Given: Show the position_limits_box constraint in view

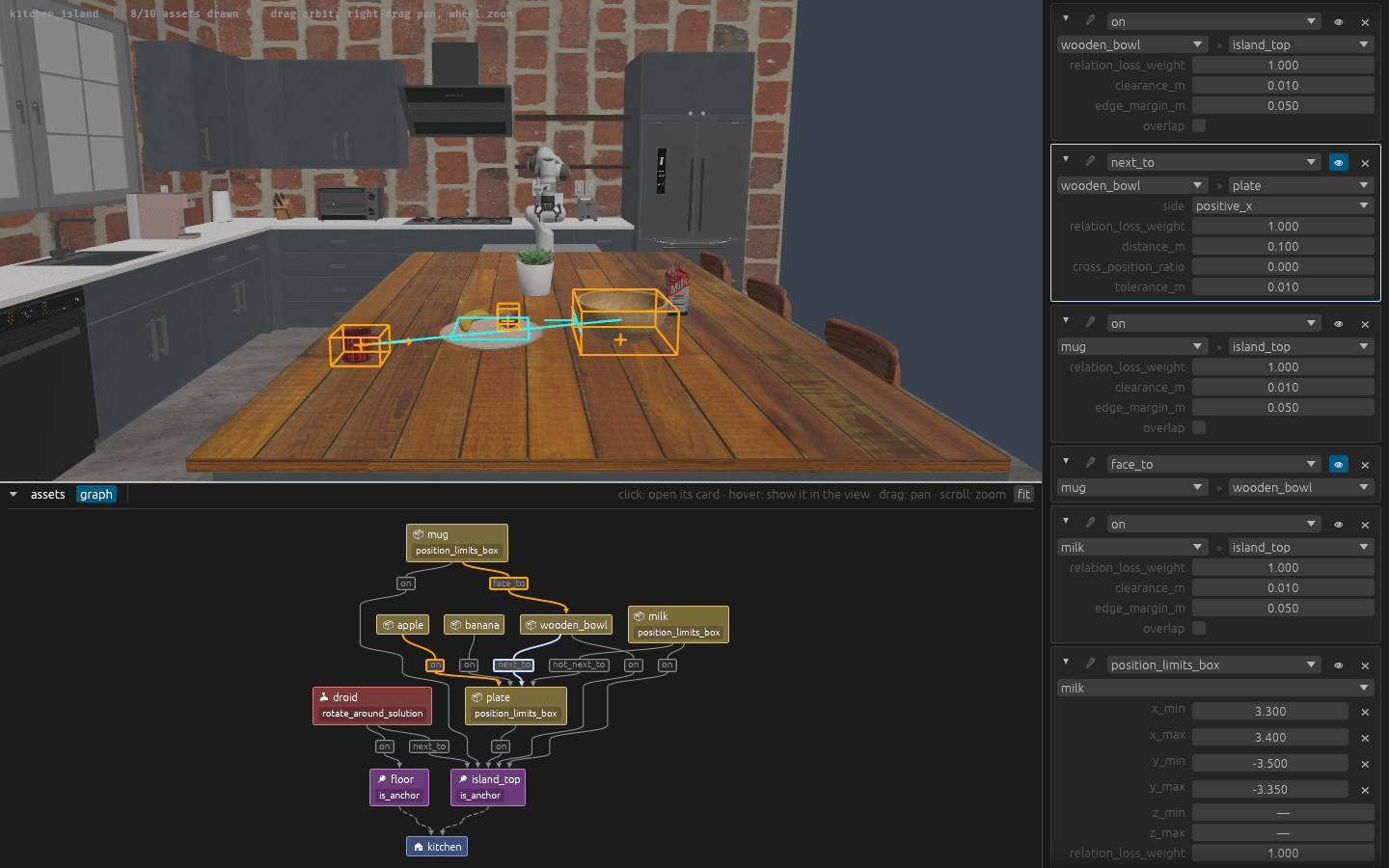Looking at the screenshot, I should tap(1339, 665).
